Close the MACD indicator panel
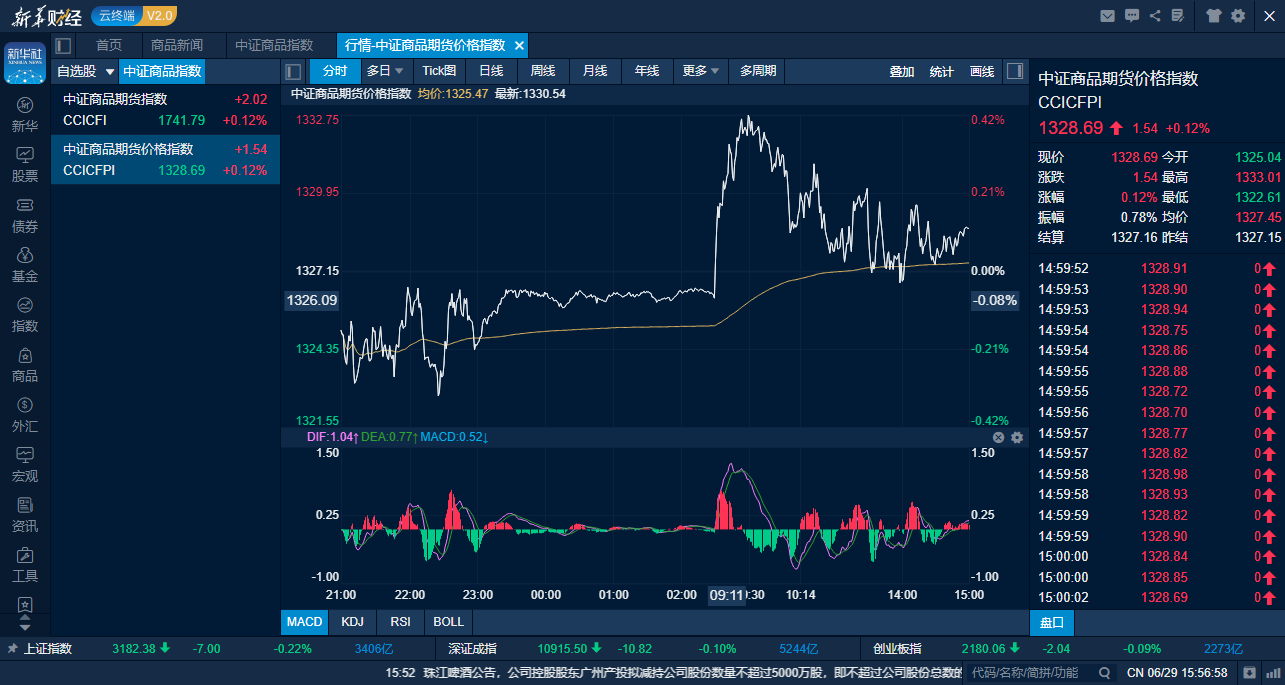This screenshot has width=1285, height=685. 998,437
